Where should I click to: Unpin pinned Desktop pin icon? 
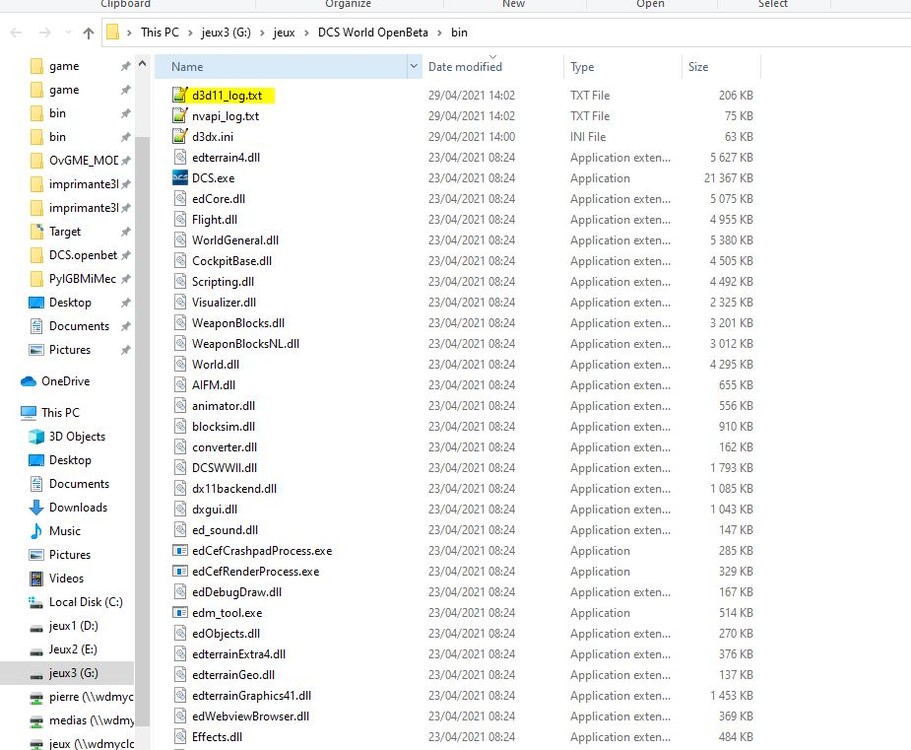pyautogui.click(x=125, y=303)
